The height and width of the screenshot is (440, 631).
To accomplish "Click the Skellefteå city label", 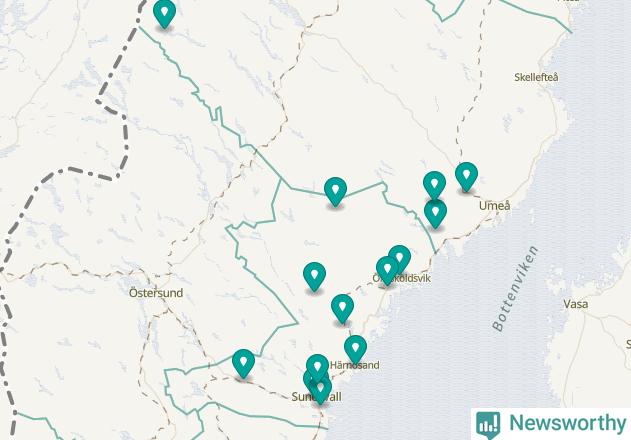I will point(536,77).
